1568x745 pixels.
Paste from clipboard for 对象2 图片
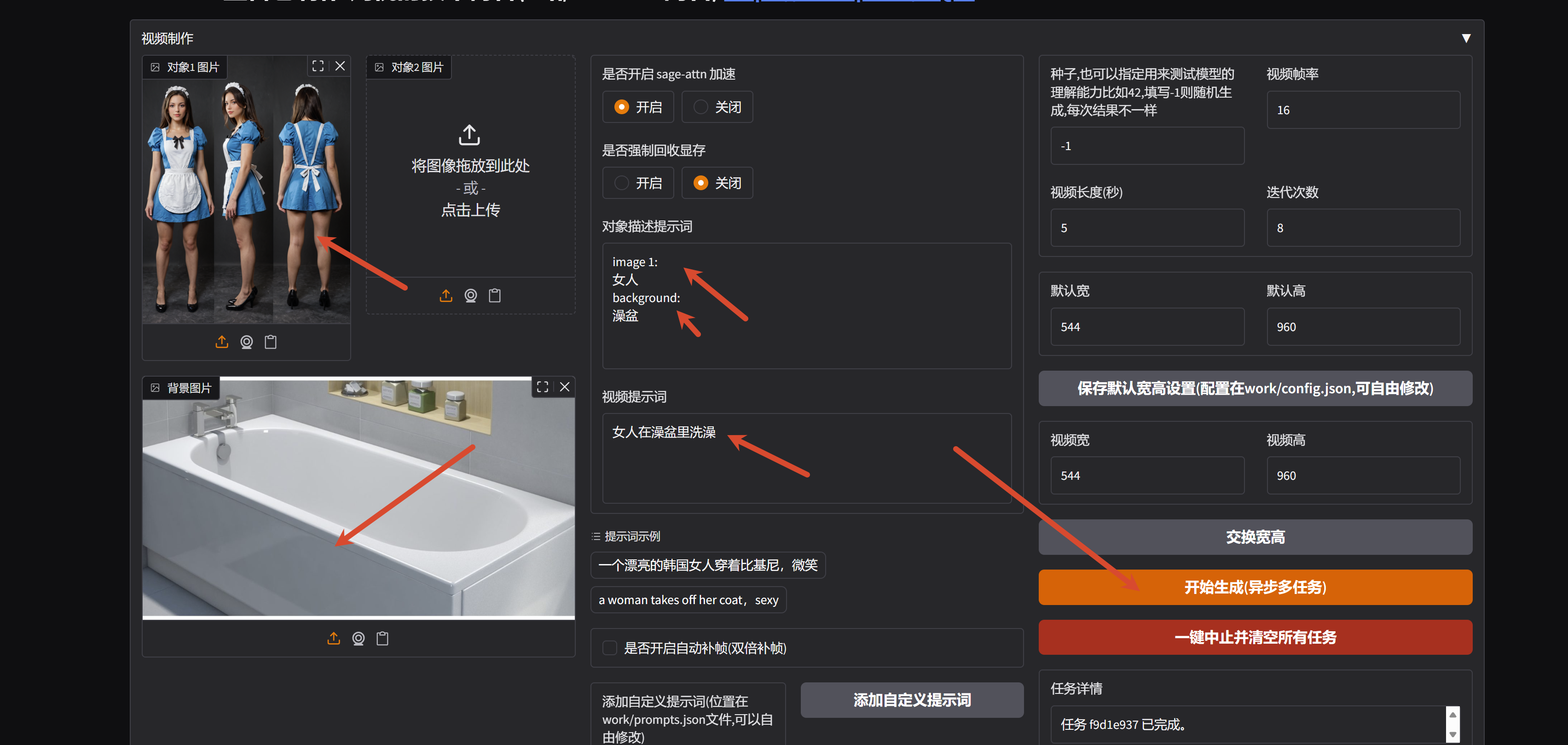495,296
